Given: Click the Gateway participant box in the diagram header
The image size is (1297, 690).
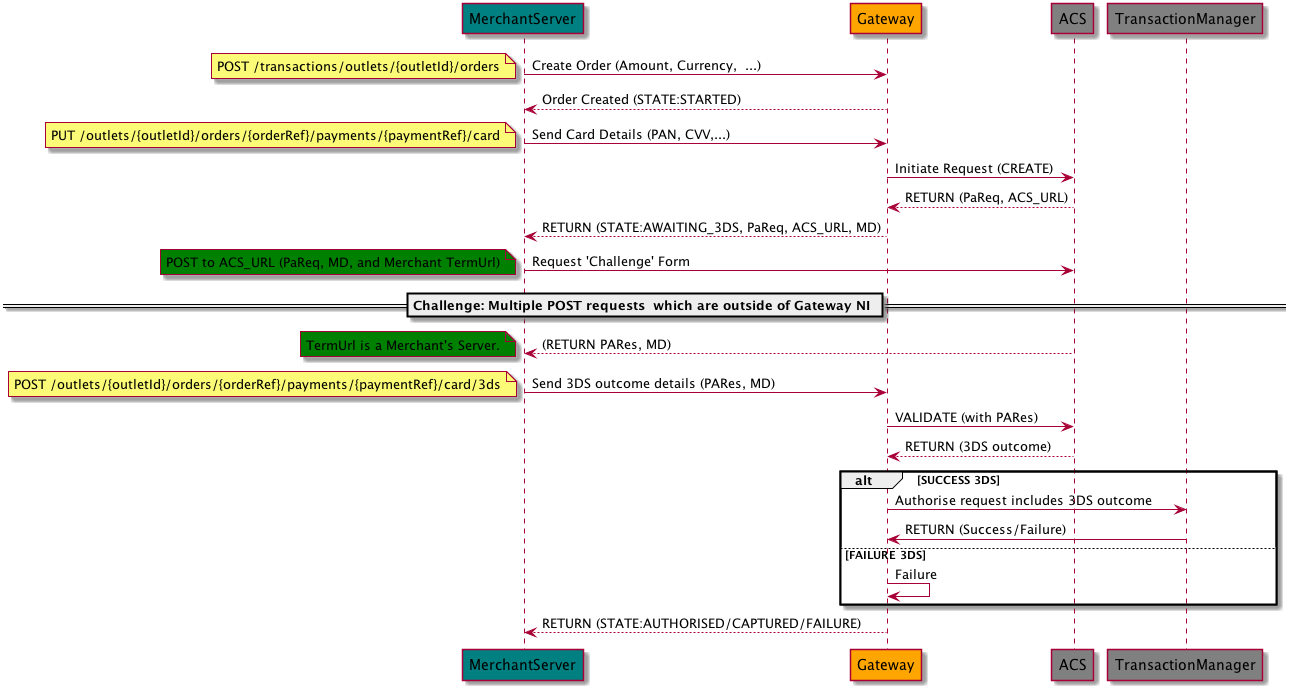Looking at the screenshot, I should click(886, 18).
